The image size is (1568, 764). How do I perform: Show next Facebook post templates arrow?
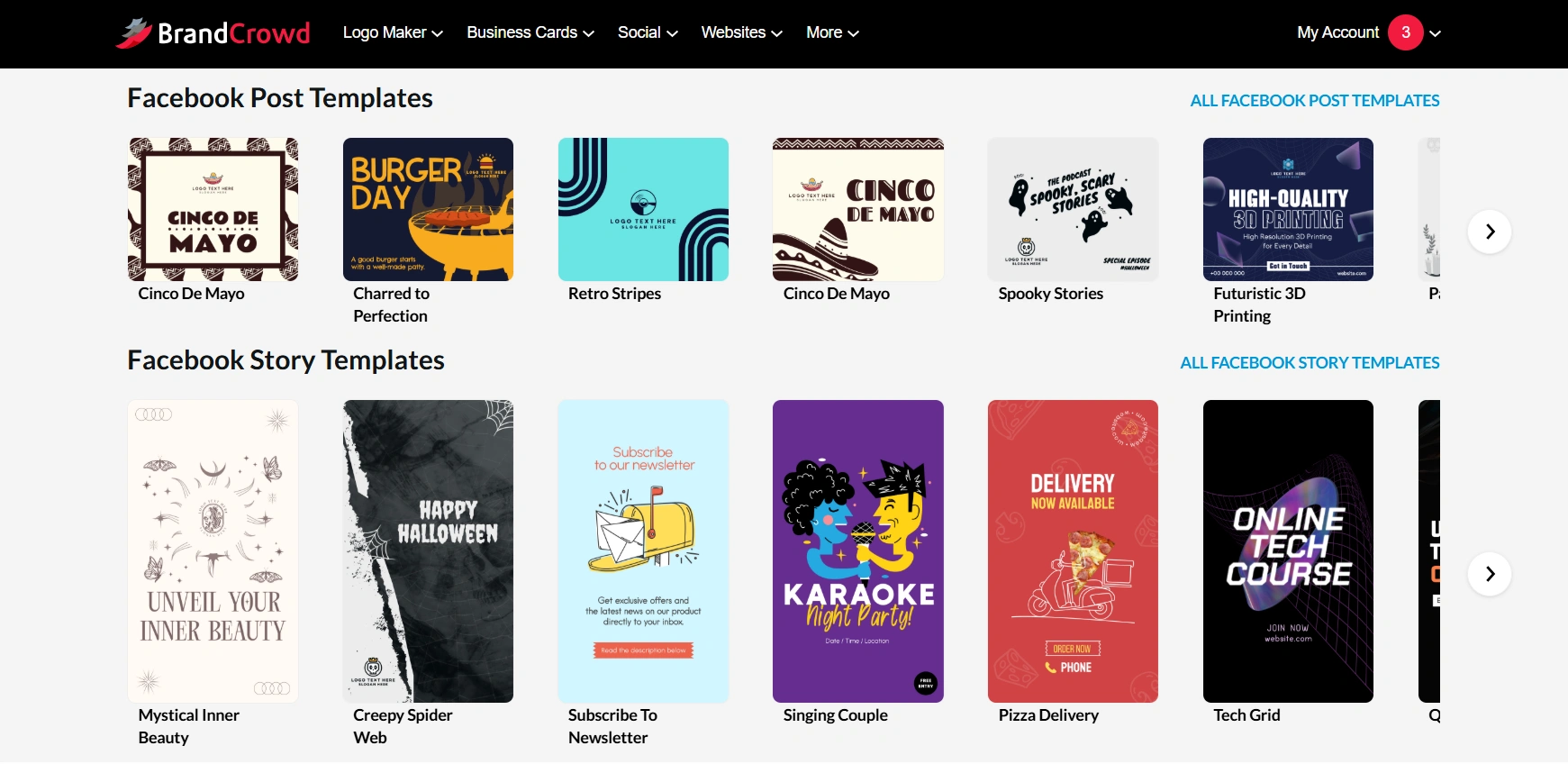pos(1490,232)
